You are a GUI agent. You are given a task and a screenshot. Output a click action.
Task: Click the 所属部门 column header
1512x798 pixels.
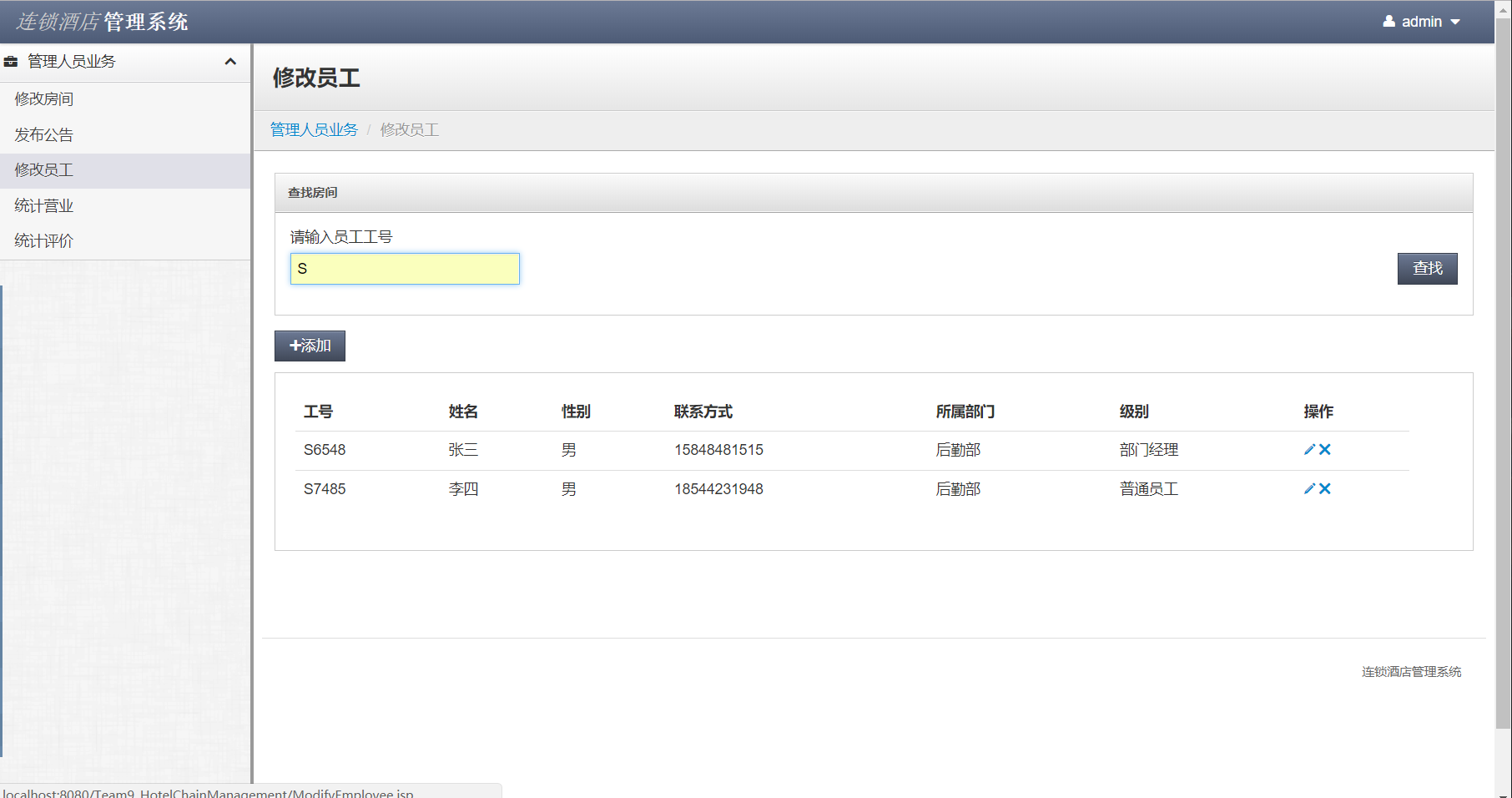click(x=965, y=412)
